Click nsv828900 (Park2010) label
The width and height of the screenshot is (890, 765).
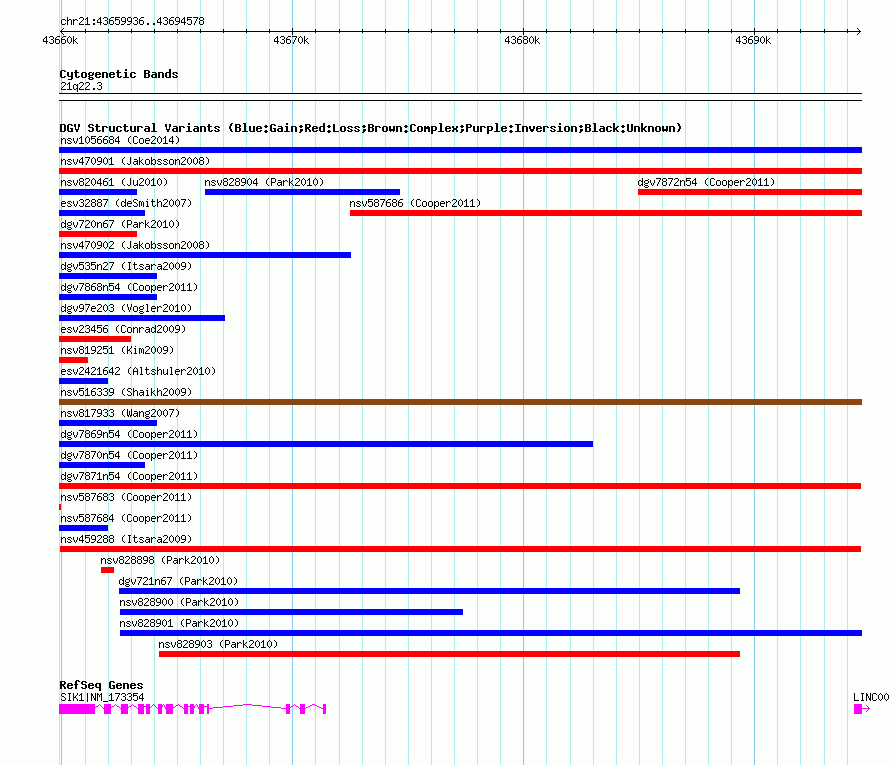pyautogui.click(x=179, y=602)
